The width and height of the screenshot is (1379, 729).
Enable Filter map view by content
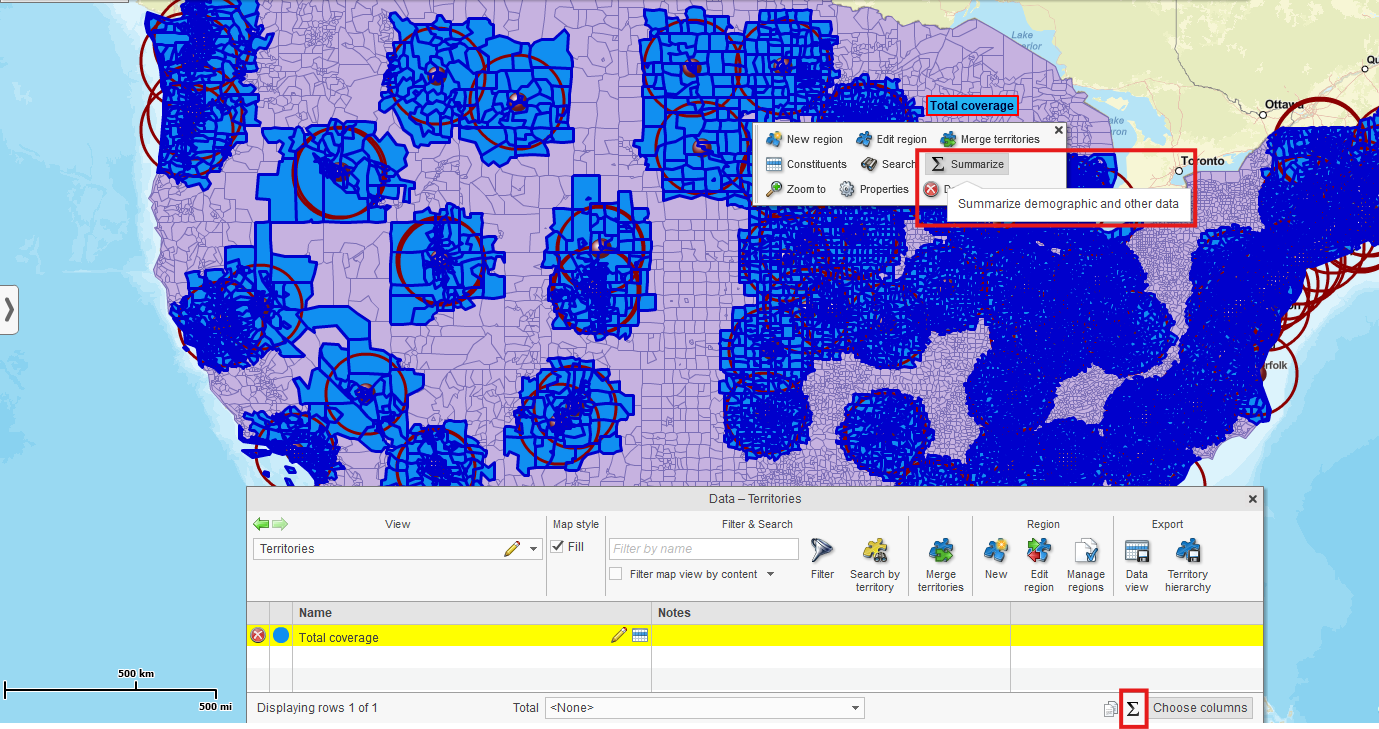pos(616,574)
